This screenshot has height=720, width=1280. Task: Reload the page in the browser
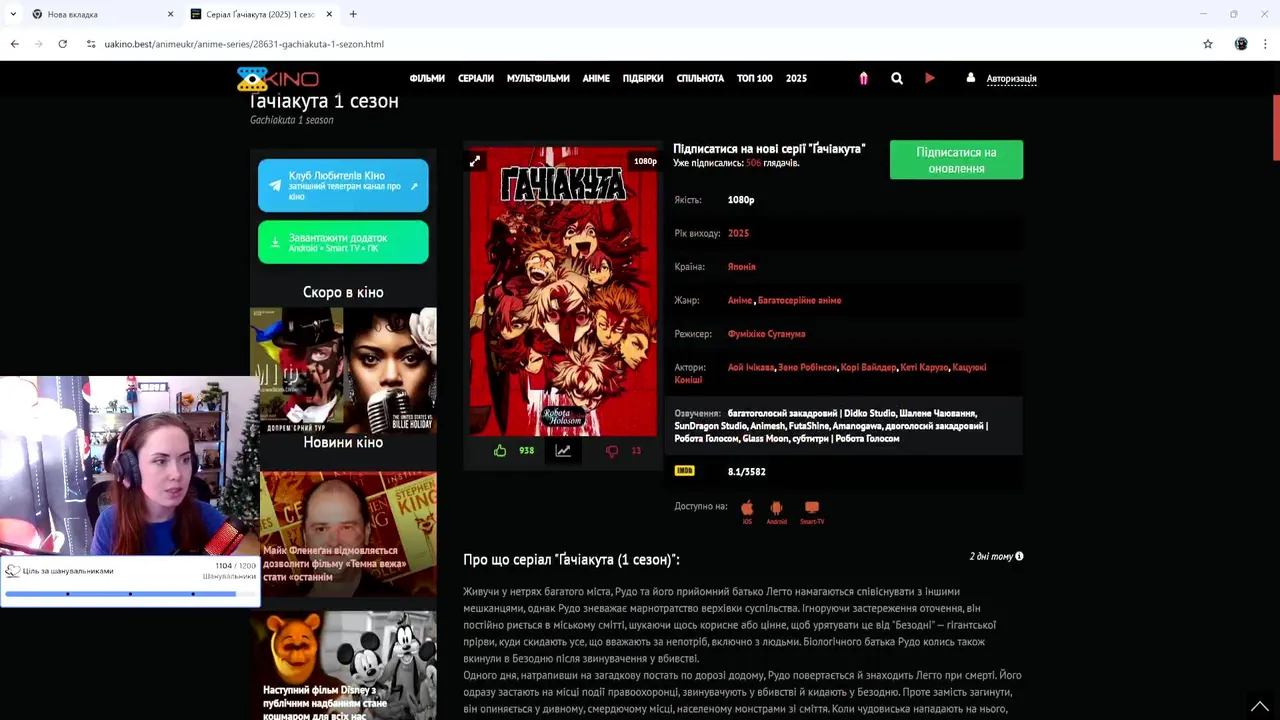62,44
